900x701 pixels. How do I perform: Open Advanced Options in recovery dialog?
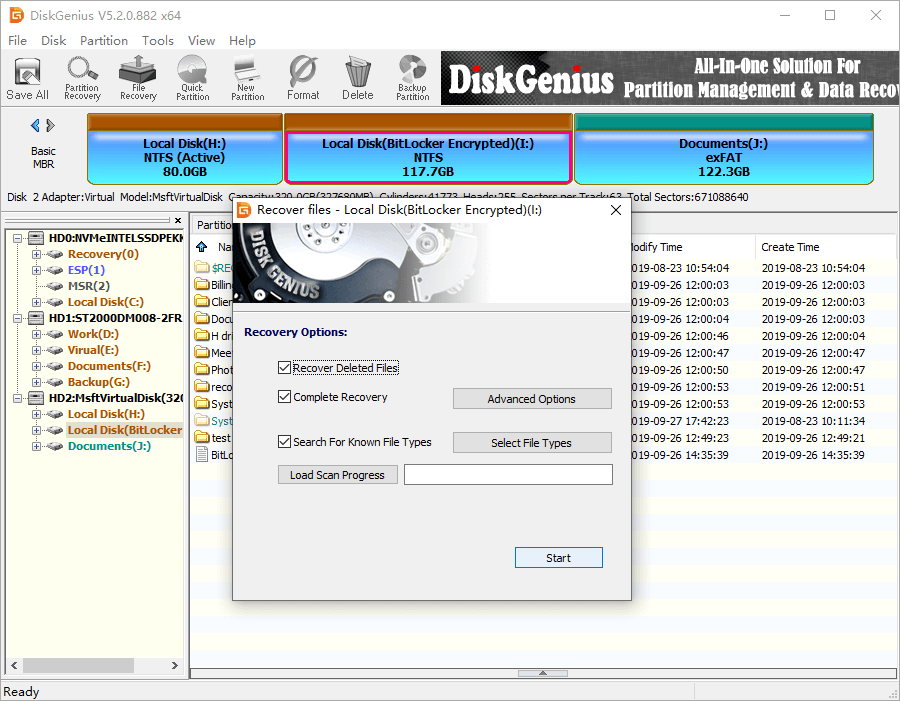click(531, 399)
